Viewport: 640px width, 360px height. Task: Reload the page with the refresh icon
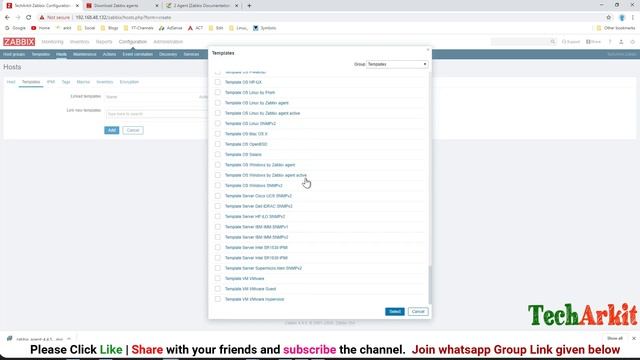(29, 18)
